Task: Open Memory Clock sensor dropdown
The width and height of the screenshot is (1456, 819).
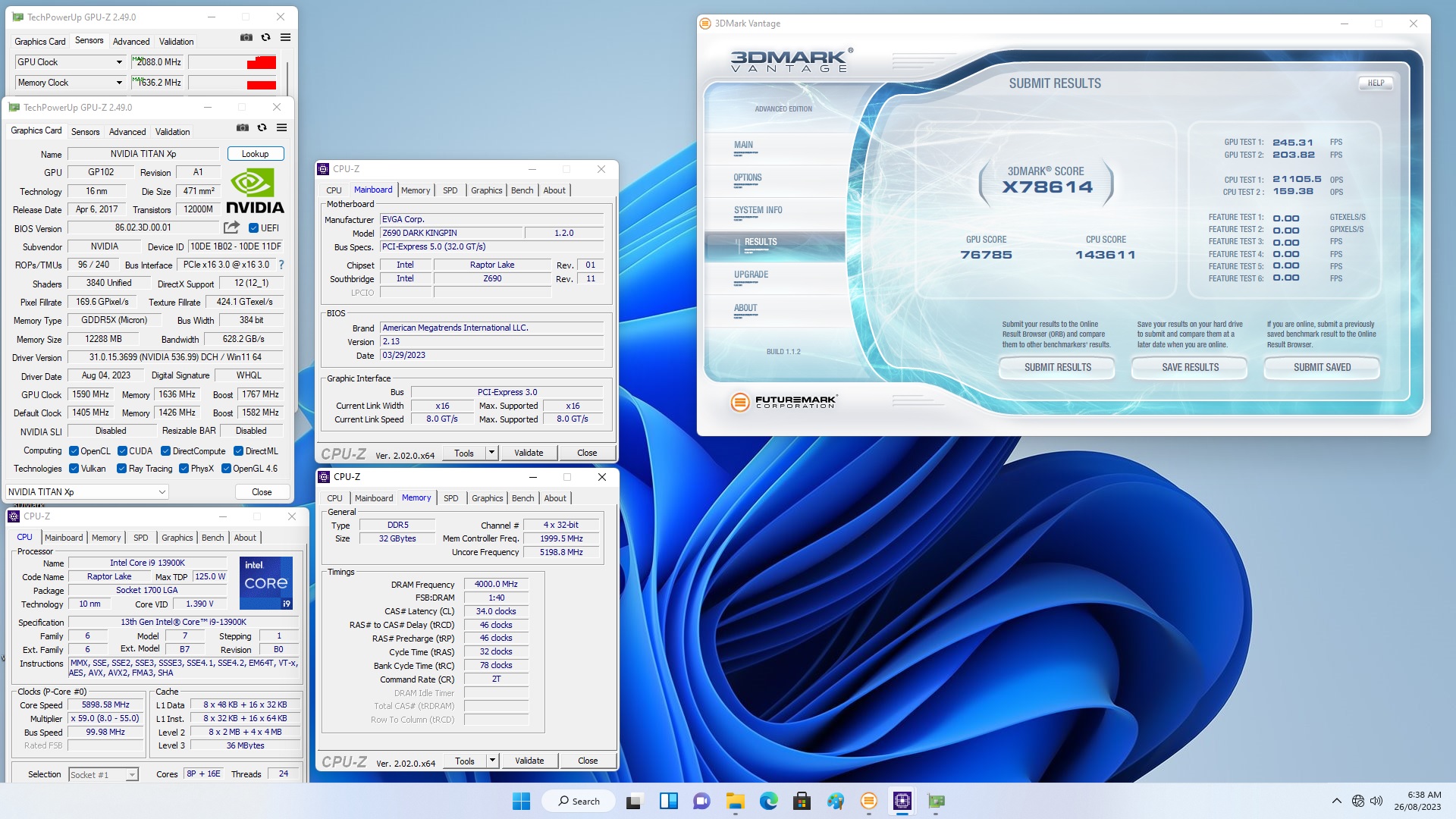Action: tap(70, 83)
